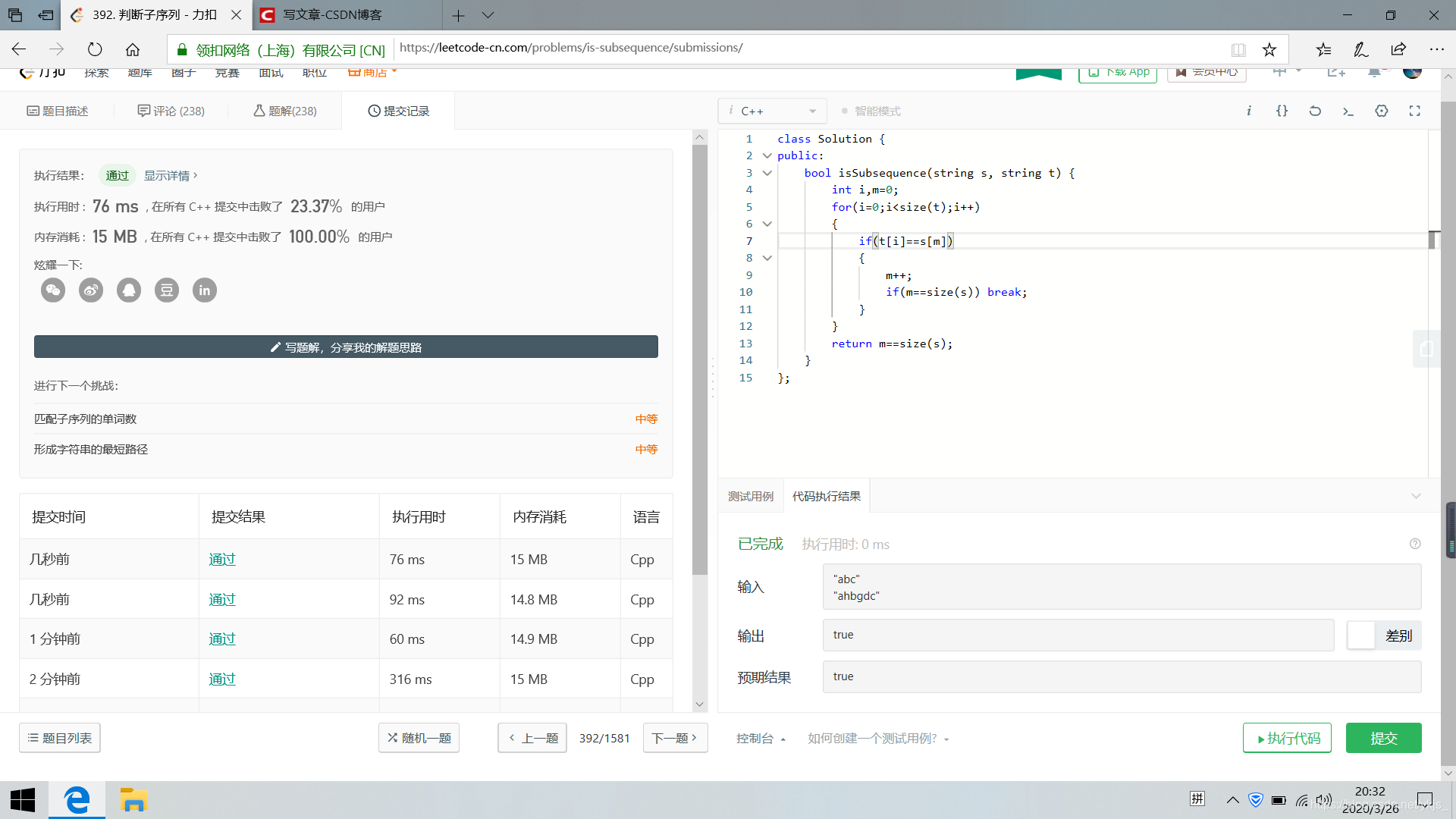Enter fullscreen editor mode
Viewport: 1456px width, 819px height.
pos(1415,111)
